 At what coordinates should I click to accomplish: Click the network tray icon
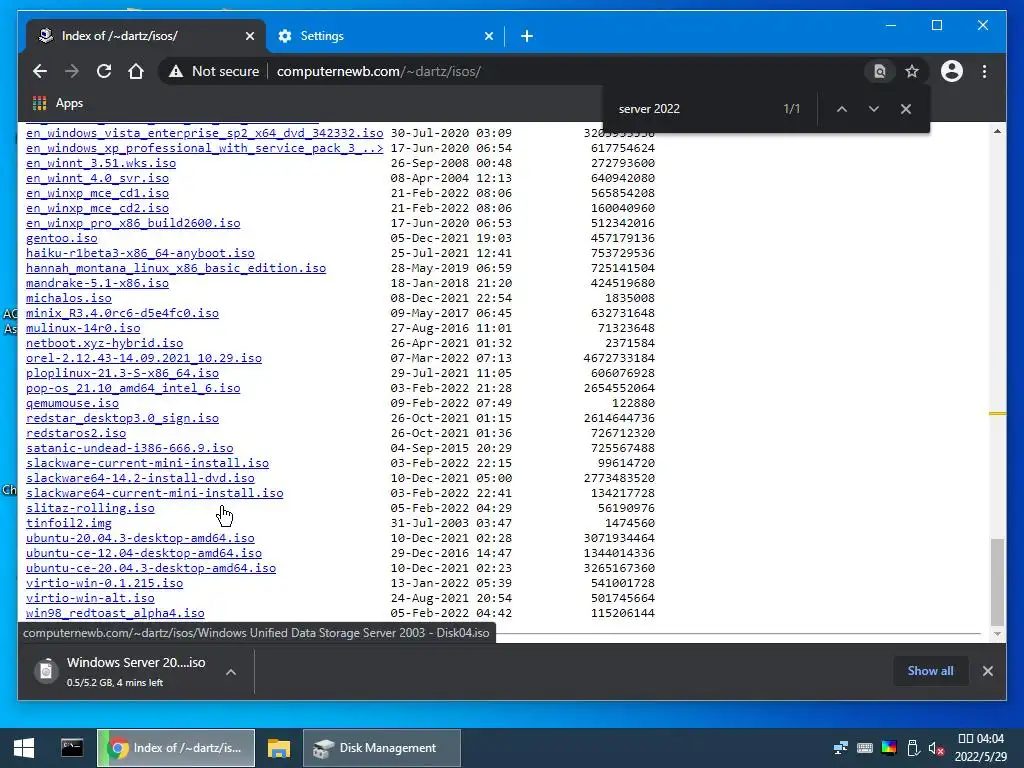pyautogui.click(x=841, y=748)
